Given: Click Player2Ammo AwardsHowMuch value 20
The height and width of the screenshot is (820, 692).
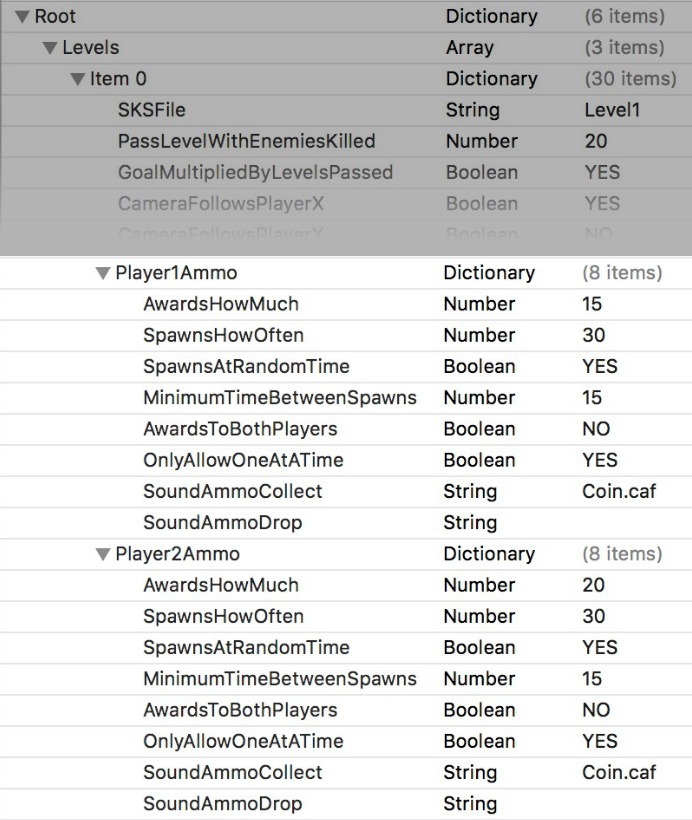Looking at the screenshot, I should pos(594,585).
